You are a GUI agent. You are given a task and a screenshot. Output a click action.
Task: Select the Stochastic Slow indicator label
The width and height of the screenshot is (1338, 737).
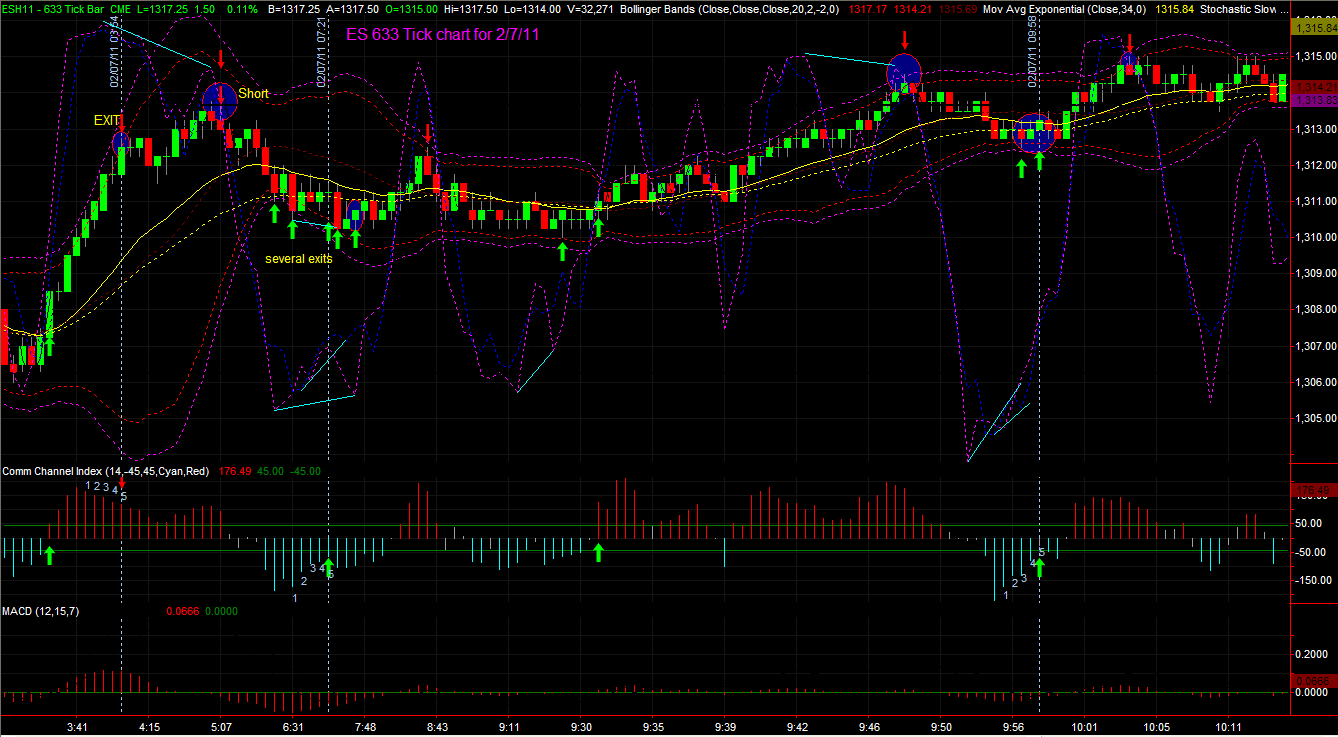click(1244, 8)
